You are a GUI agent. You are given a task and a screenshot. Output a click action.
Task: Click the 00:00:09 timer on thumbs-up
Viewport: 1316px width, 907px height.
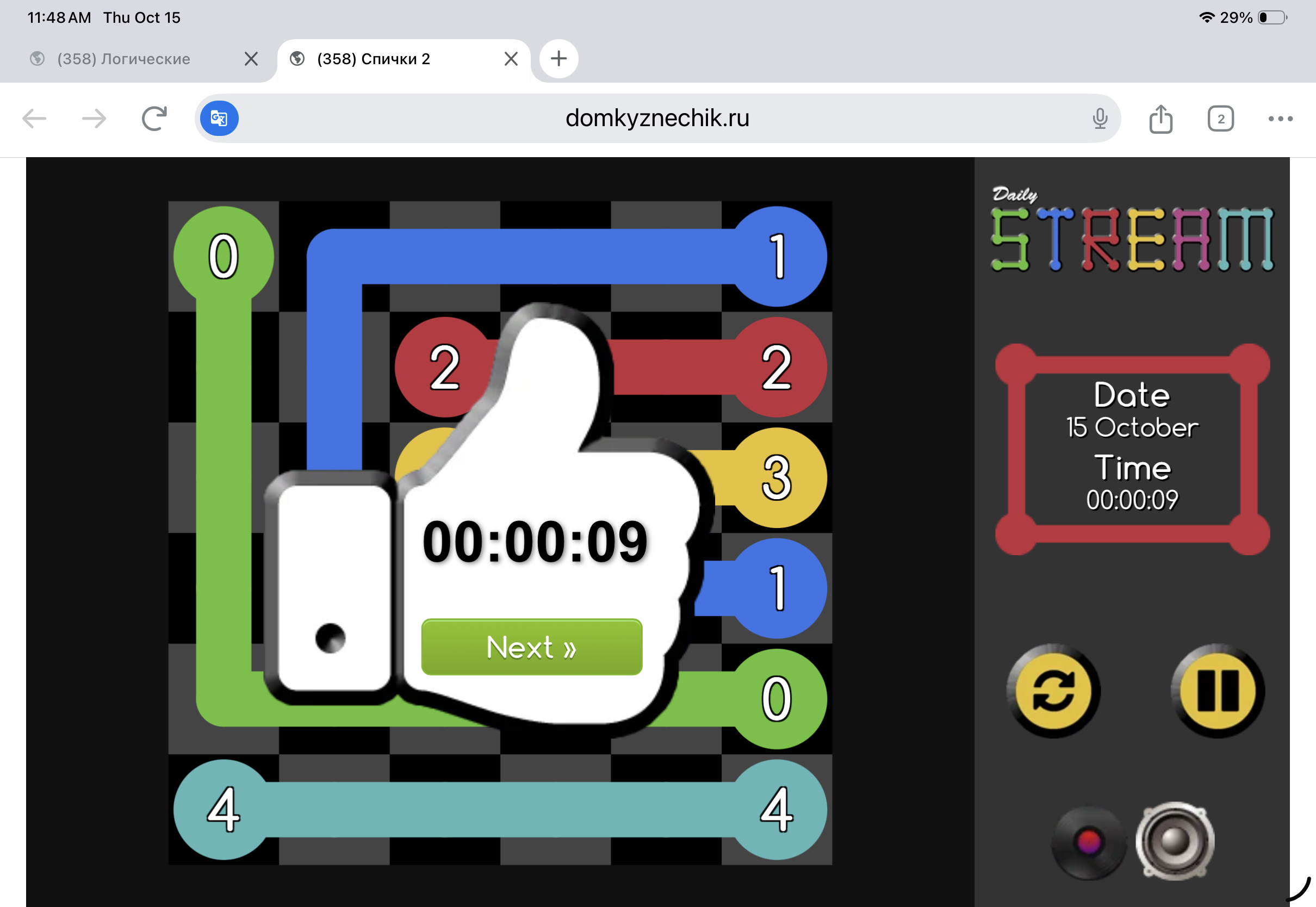click(x=535, y=542)
